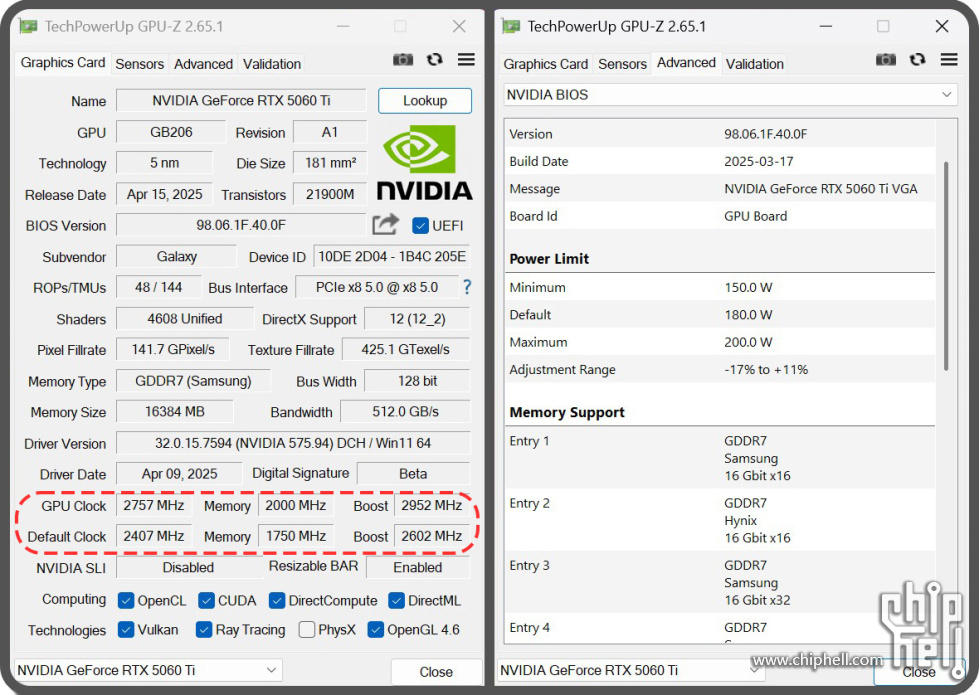Switch to Advanced tab in left window

[x=204, y=64]
